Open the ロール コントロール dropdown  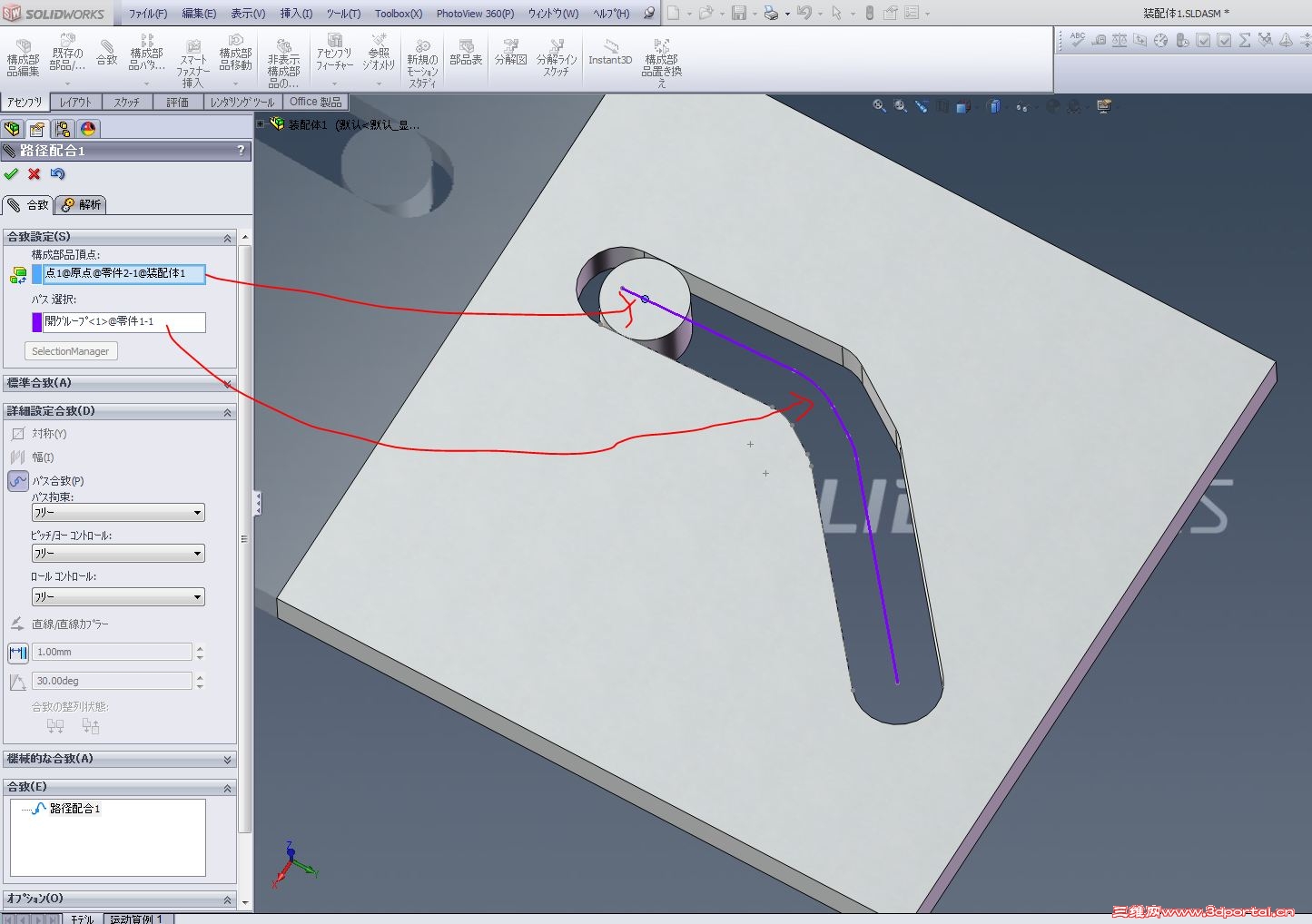click(x=118, y=596)
